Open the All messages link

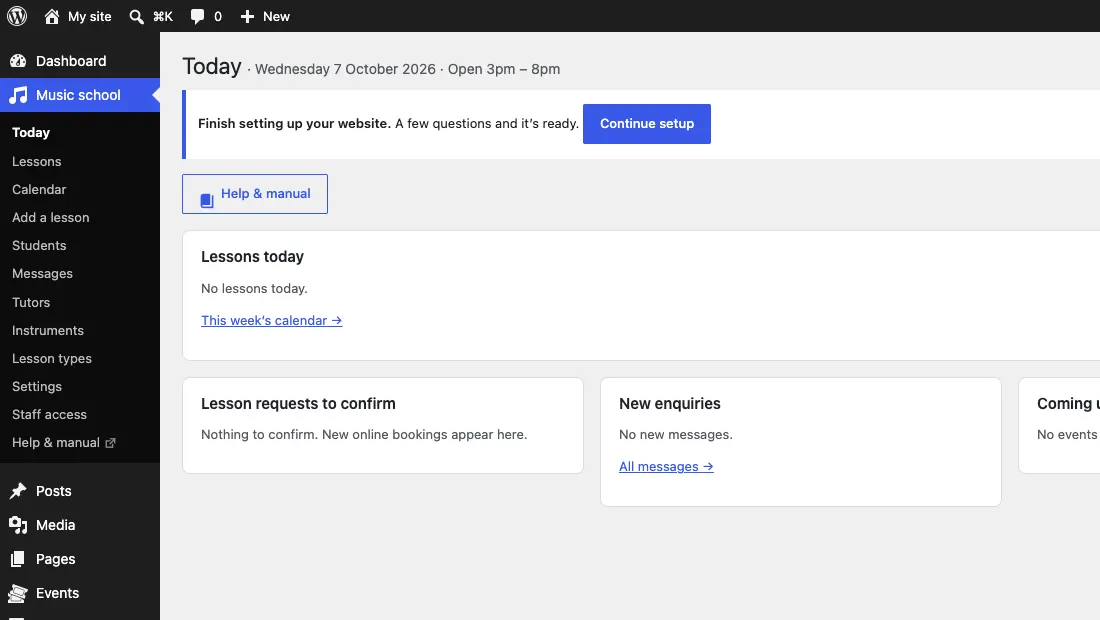click(666, 466)
